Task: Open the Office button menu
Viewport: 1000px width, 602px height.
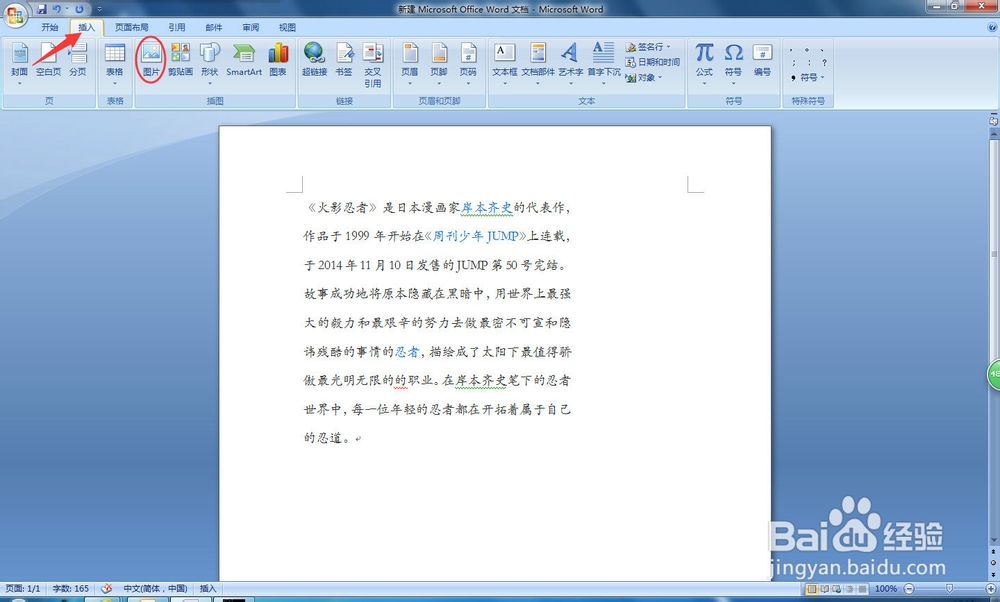Action: (x=14, y=14)
